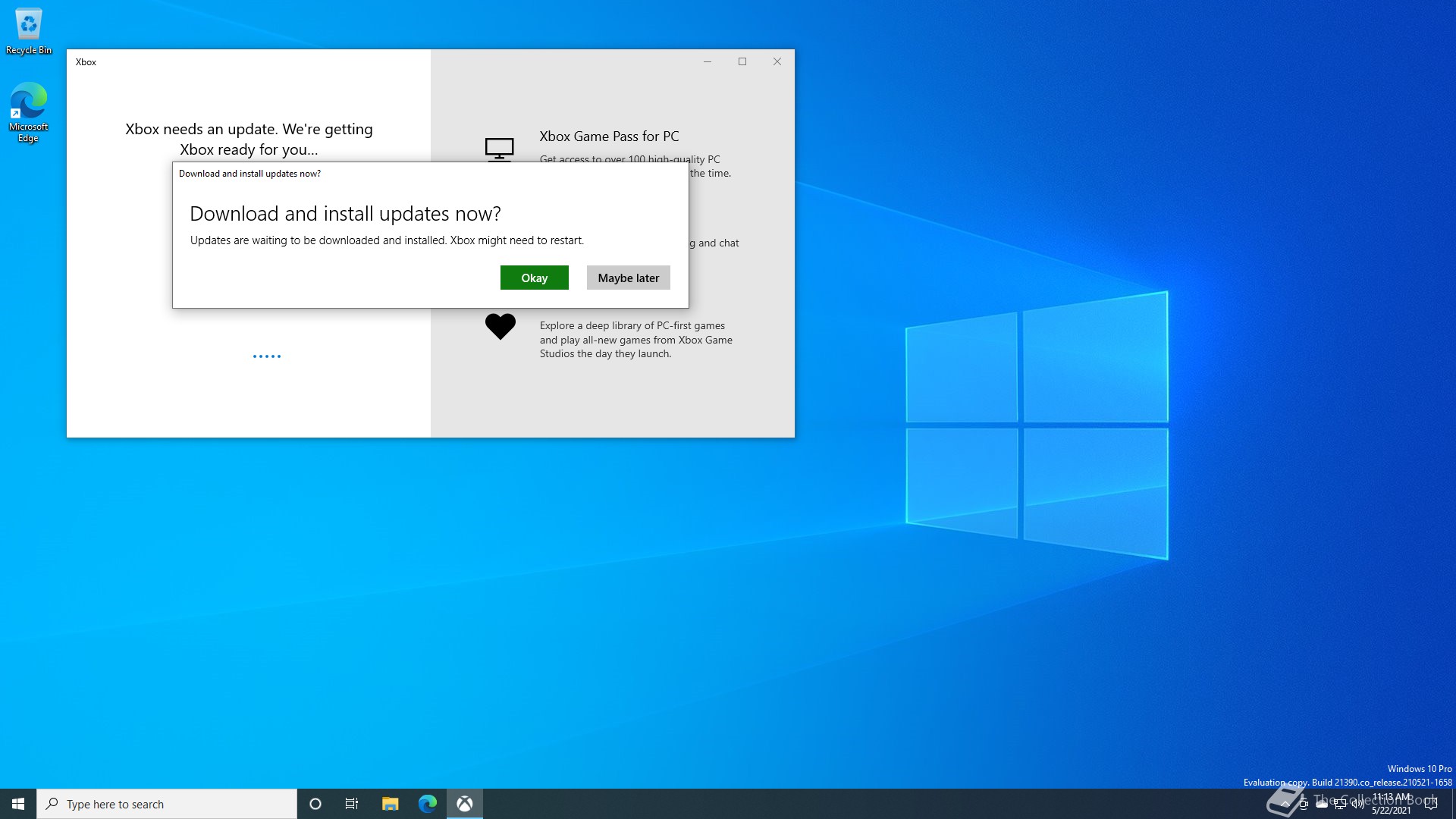Viewport: 1456px width, 819px height.
Task: Click the black heart icon in Xbox window
Action: [x=500, y=326]
